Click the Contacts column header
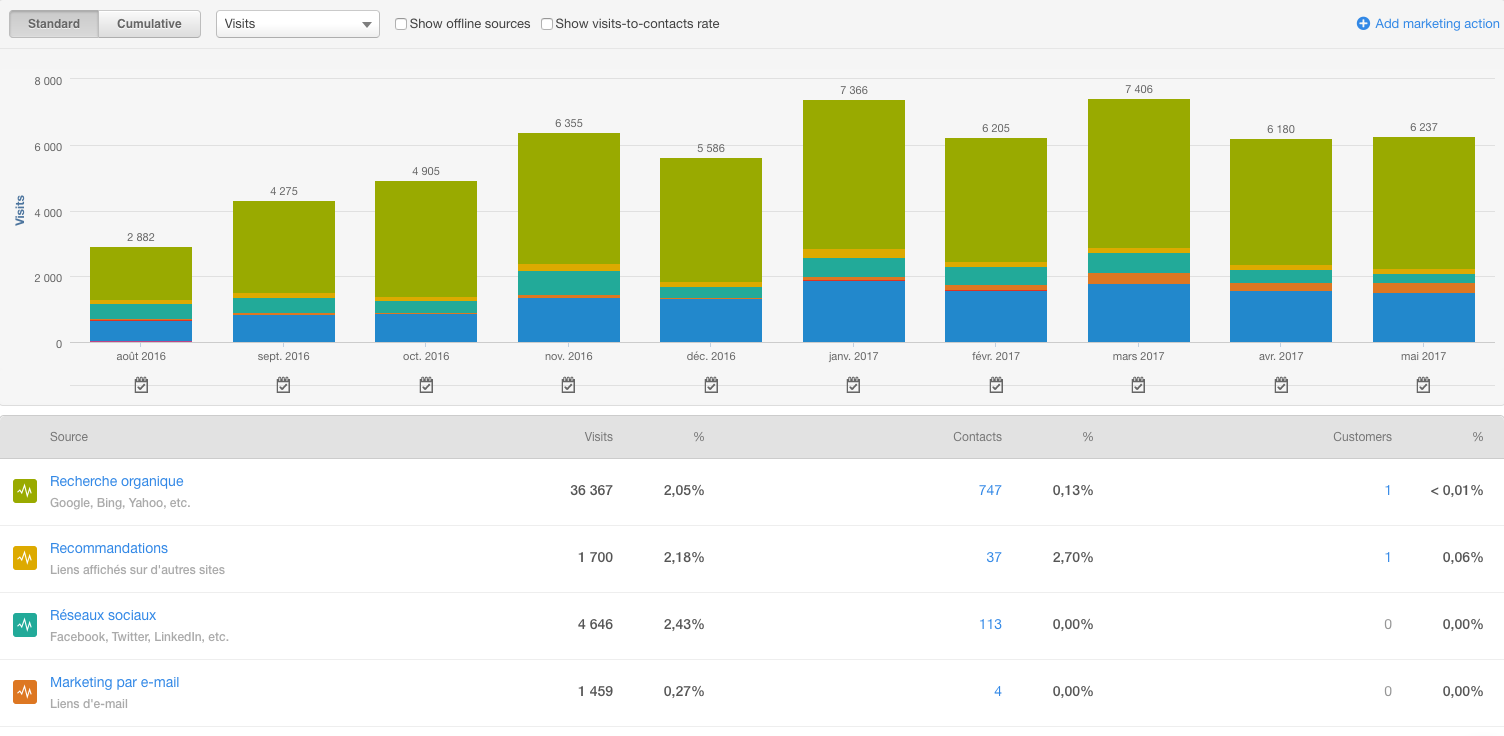The width and height of the screenshot is (1504, 736). point(977,437)
